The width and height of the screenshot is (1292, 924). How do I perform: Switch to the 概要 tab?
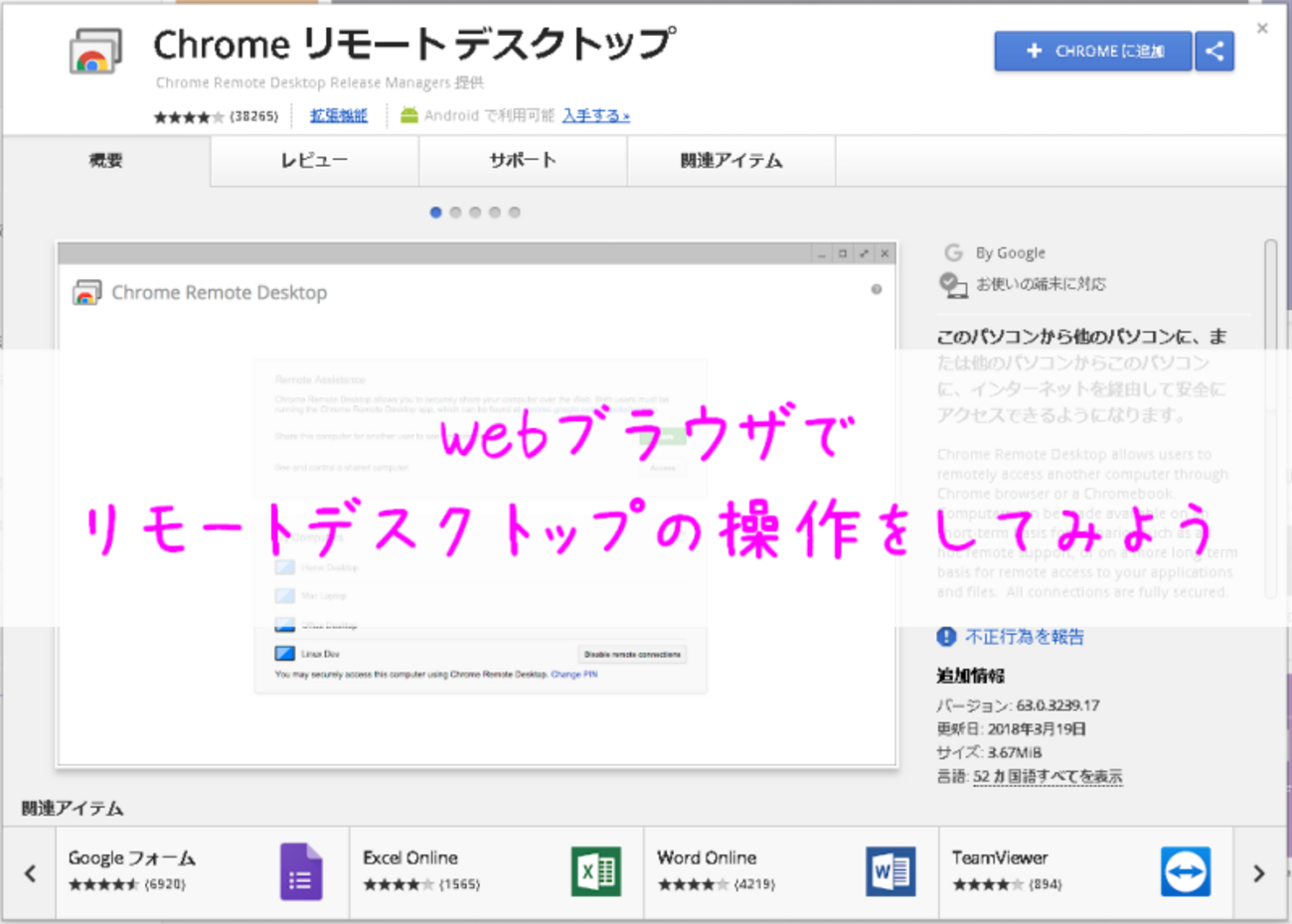coord(106,161)
